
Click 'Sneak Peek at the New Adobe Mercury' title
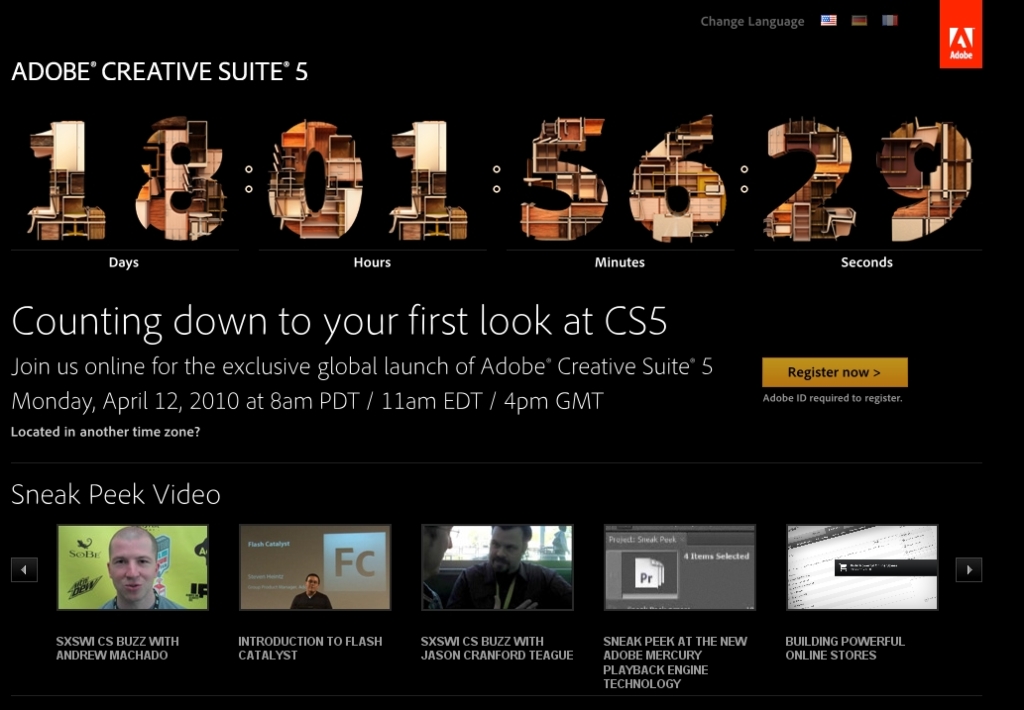click(675, 662)
